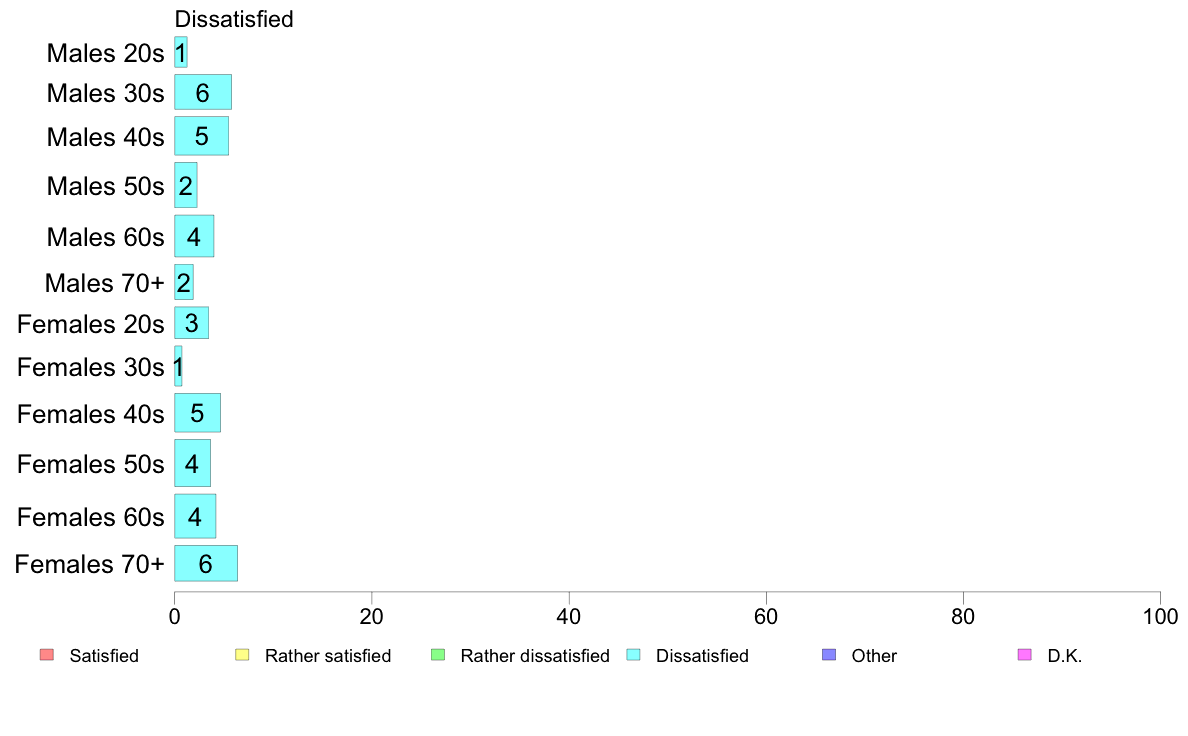This screenshot has width=1188, height=736.
Task: Click the Rather satisfied yellow legend swatch
Action: click(x=242, y=655)
